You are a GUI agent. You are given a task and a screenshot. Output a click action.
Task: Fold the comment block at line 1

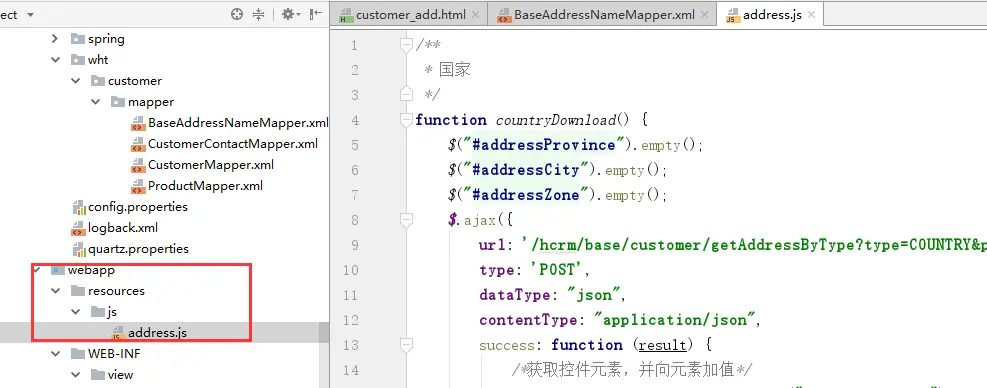(406, 45)
